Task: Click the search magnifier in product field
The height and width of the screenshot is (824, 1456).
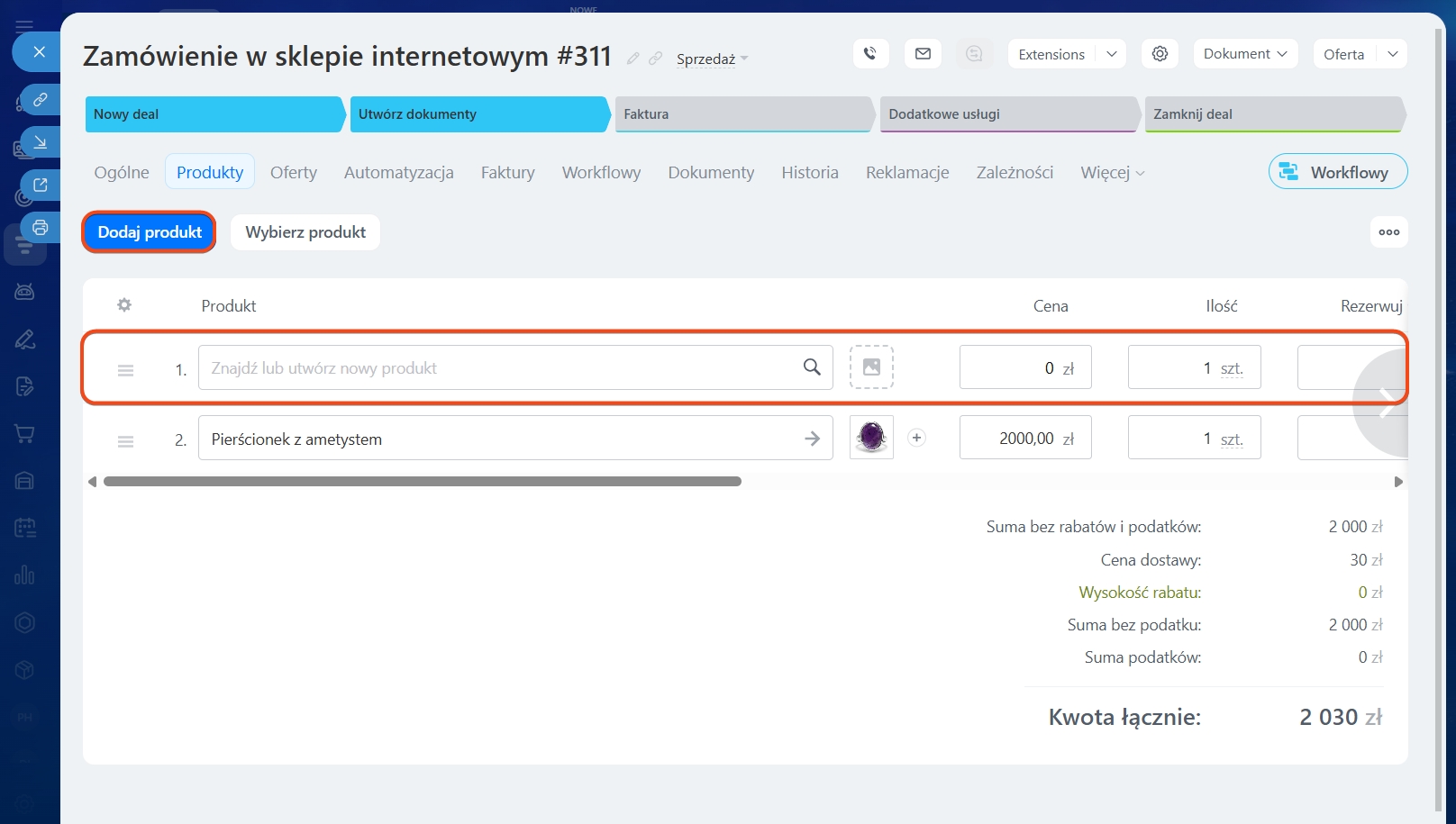Action: [812, 367]
